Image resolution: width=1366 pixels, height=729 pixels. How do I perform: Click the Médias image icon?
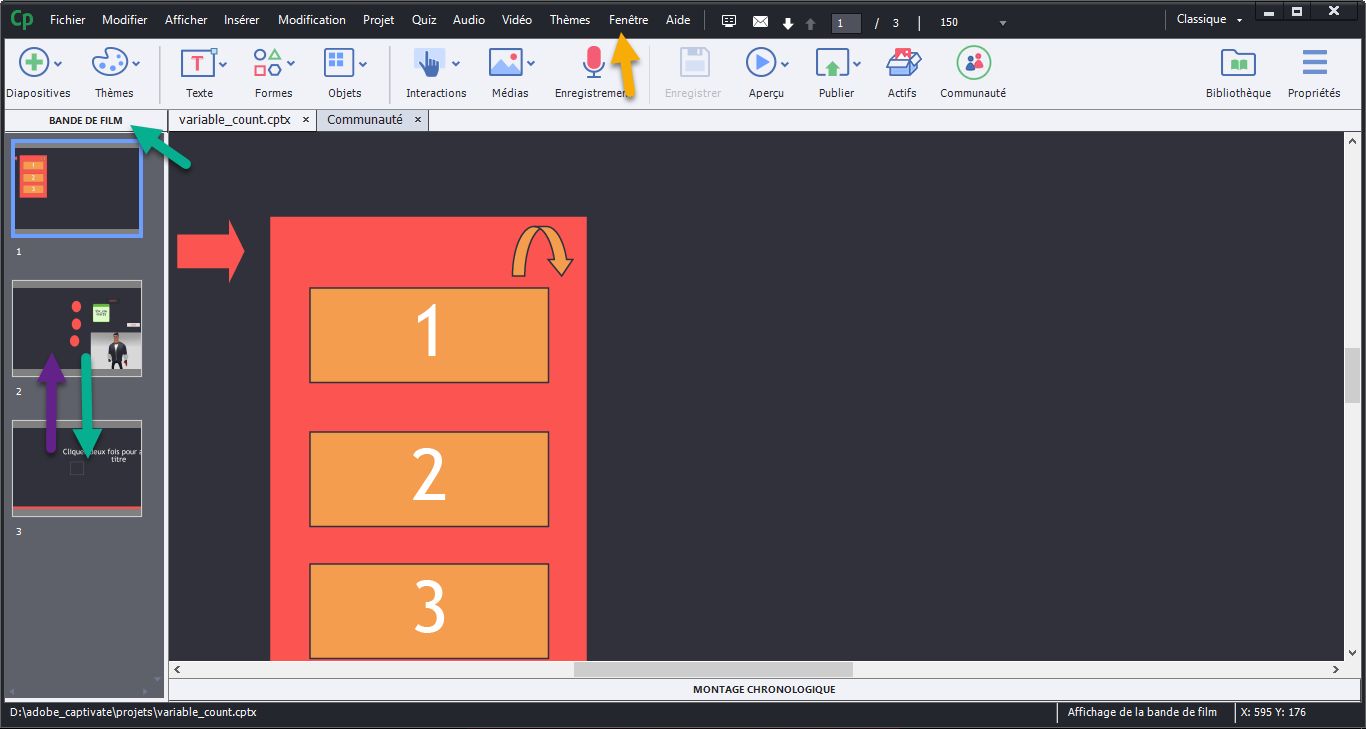505,63
